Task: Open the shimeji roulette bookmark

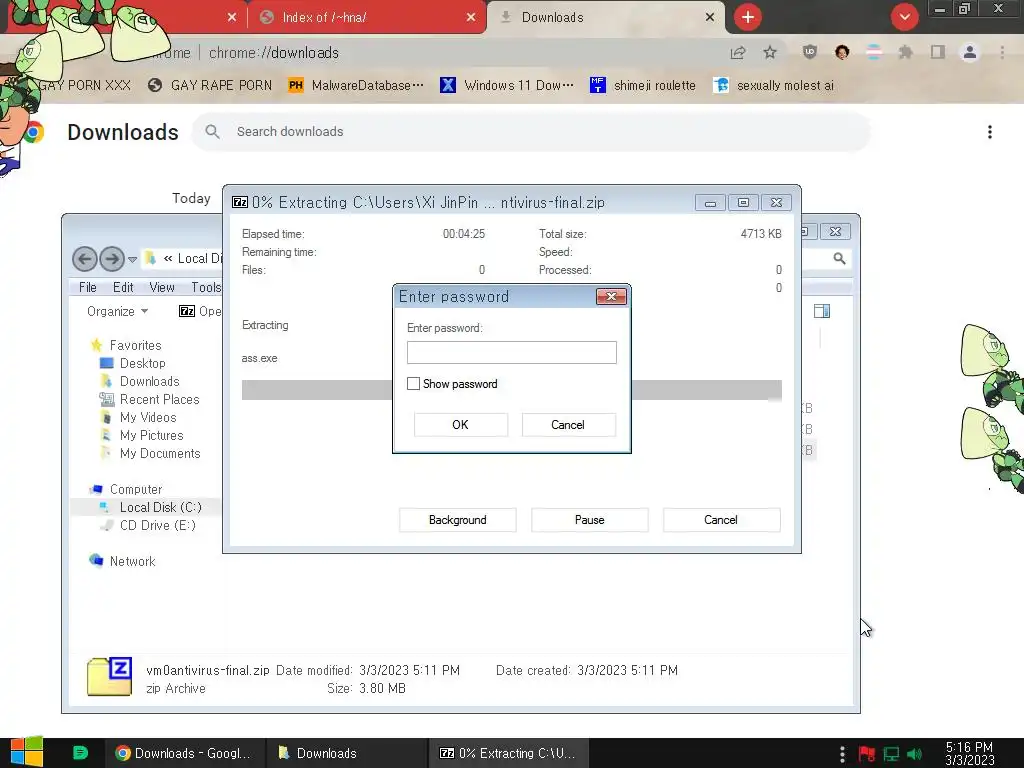Action: [643, 86]
